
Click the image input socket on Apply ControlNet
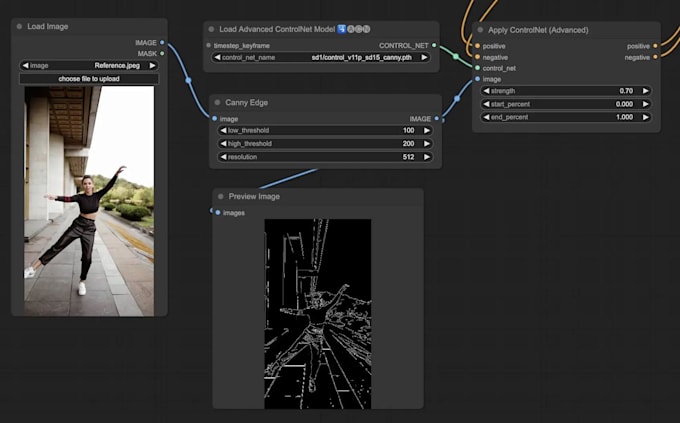(x=477, y=79)
